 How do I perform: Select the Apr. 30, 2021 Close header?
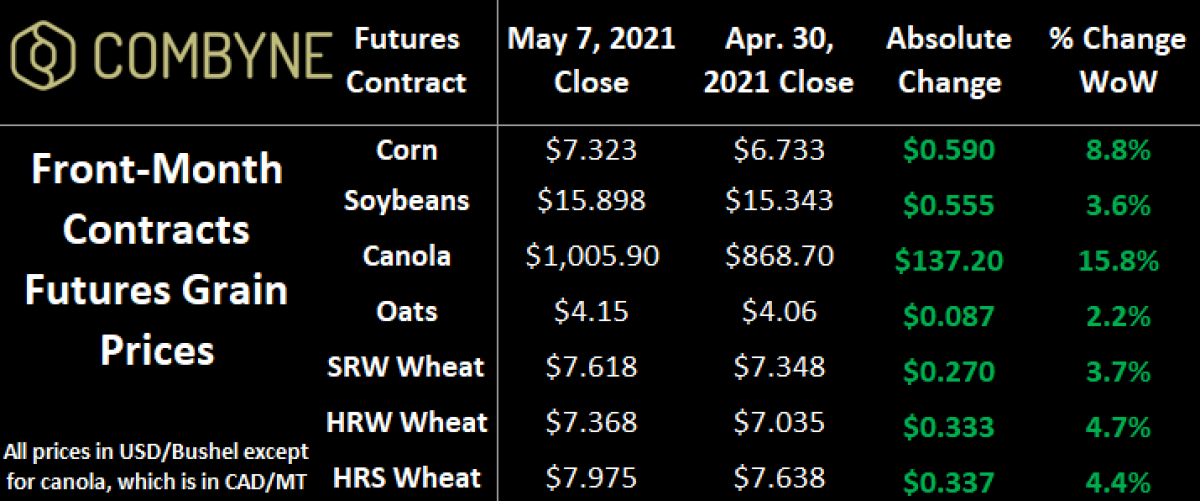tap(778, 60)
